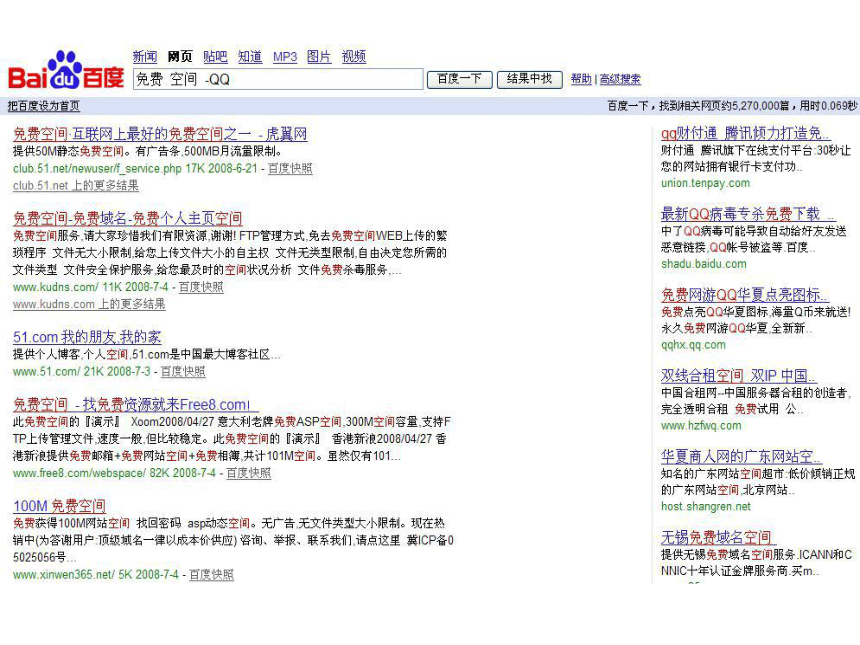Click 把百度设为首页 link

(44, 106)
